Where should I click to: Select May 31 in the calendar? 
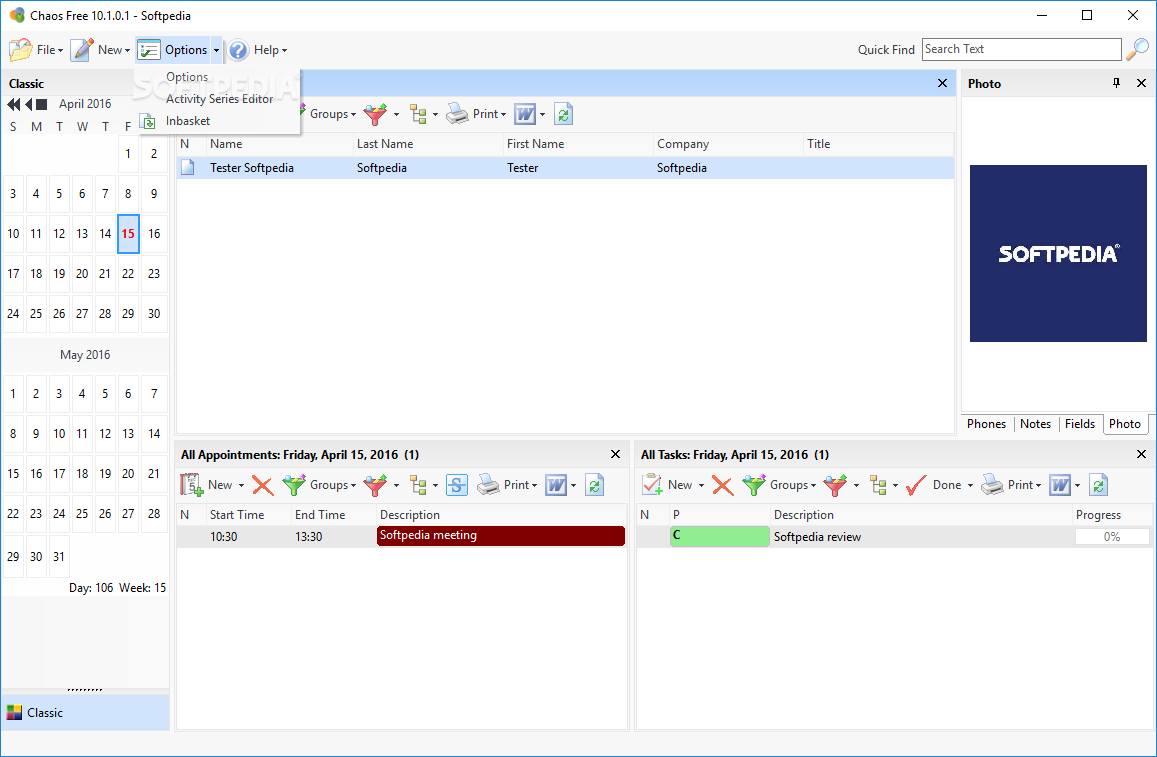click(x=59, y=556)
